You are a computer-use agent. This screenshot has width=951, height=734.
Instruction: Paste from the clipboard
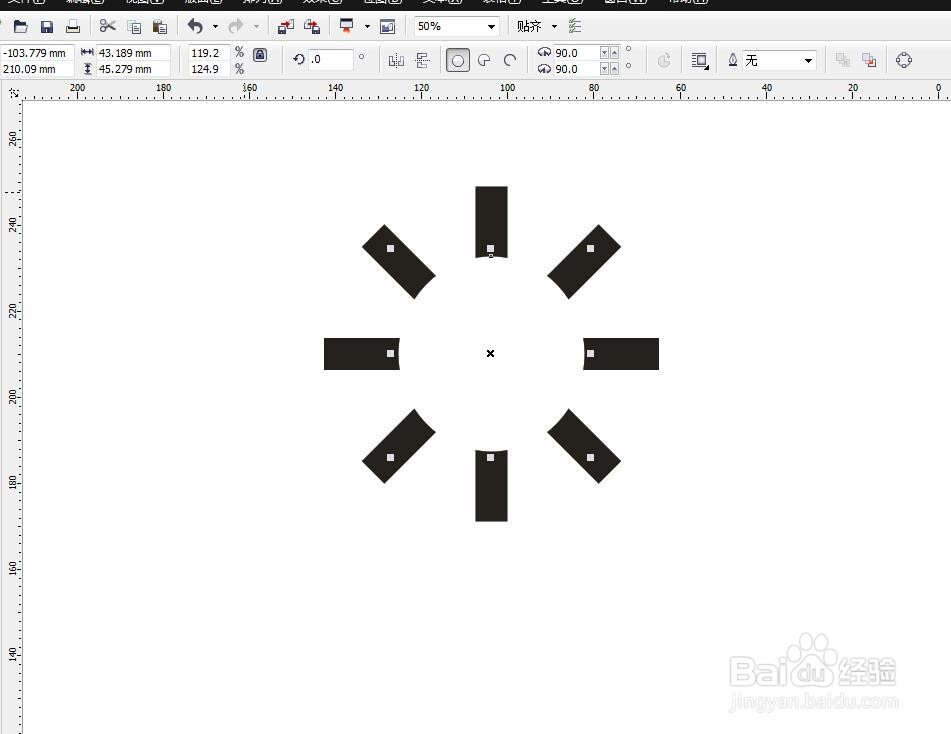coord(158,26)
